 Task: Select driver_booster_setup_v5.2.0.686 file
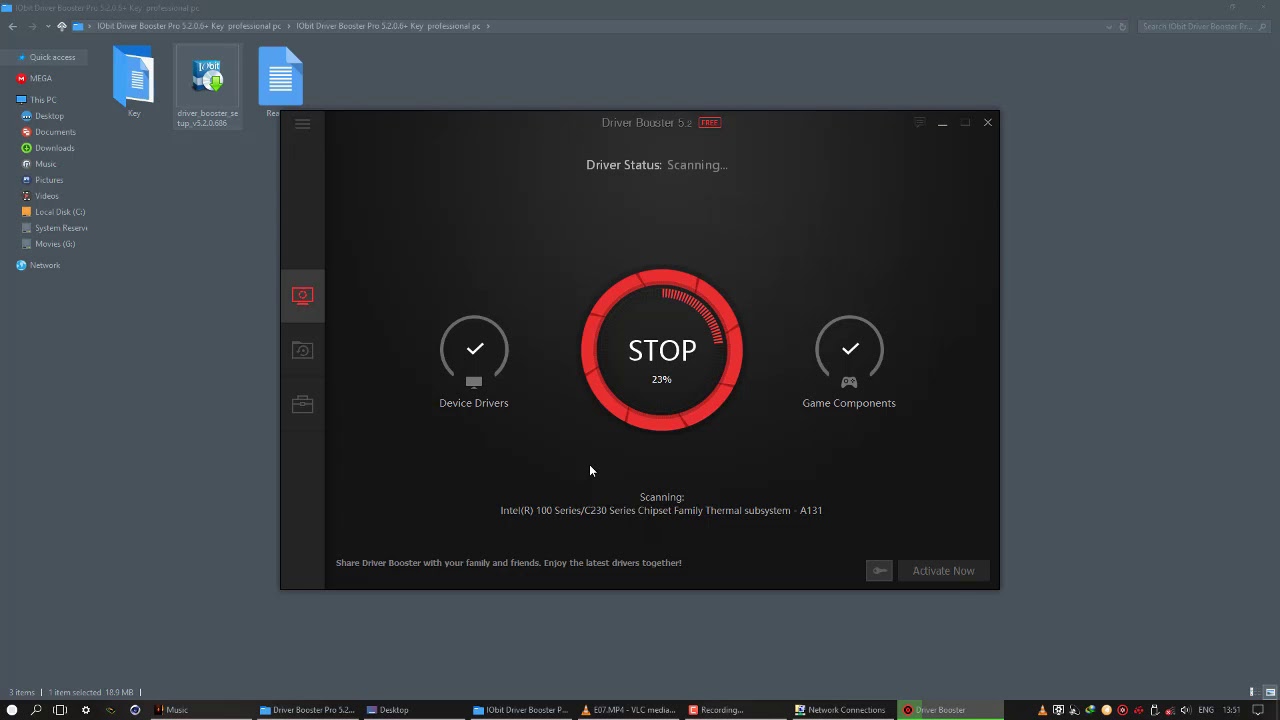(x=208, y=87)
